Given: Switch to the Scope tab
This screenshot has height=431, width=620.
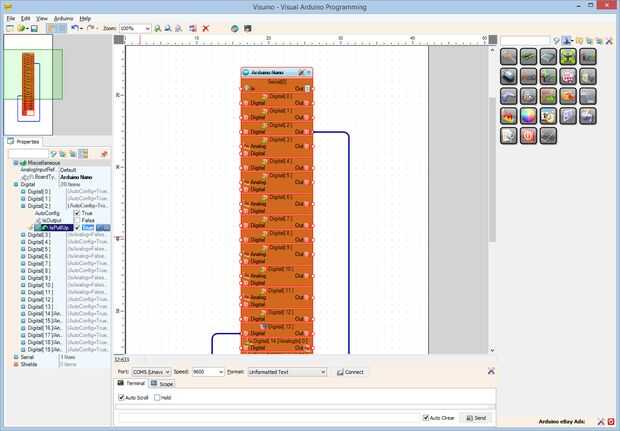Looking at the screenshot, I should pos(162,384).
